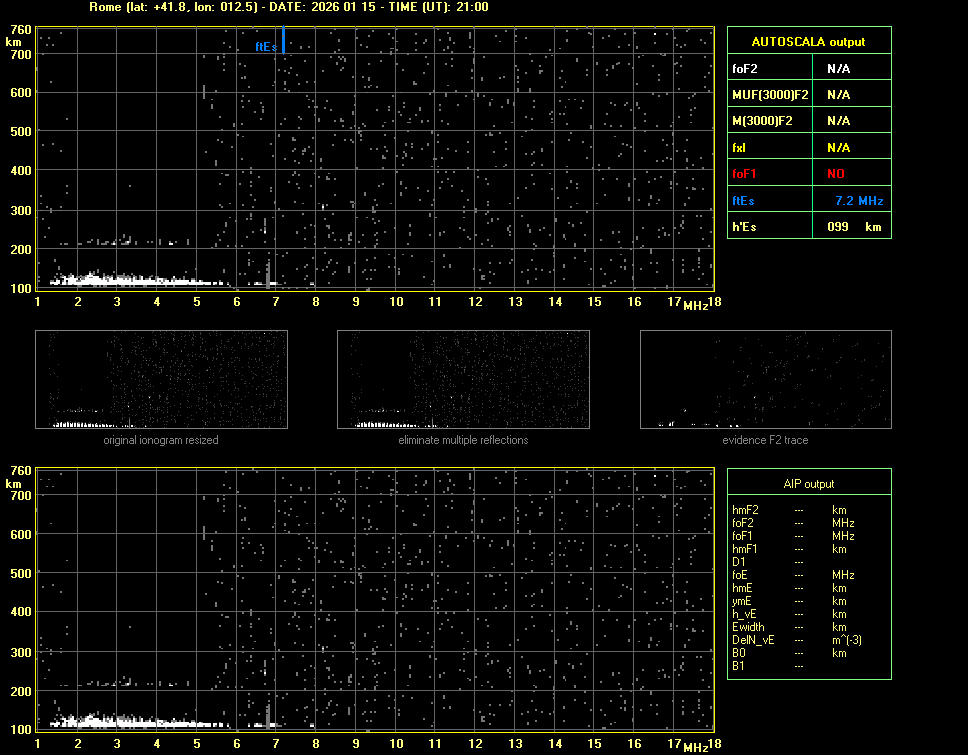
Task: Click the yellow fxI label
Action: [739, 148]
